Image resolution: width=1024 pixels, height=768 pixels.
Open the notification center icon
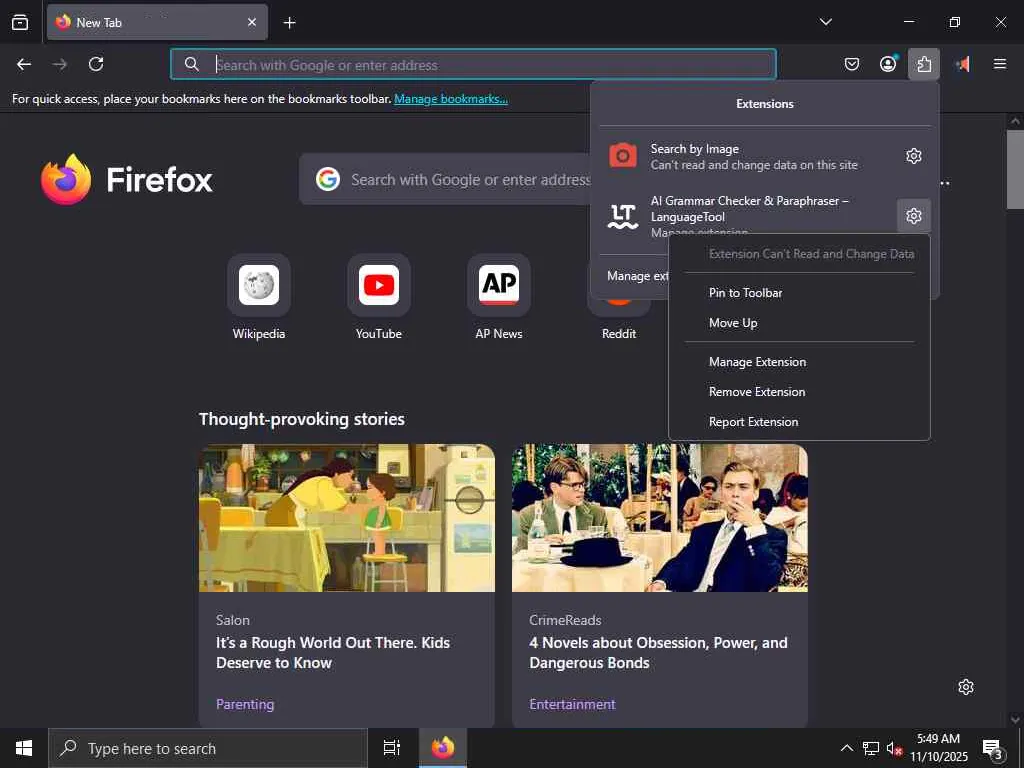click(x=993, y=748)
